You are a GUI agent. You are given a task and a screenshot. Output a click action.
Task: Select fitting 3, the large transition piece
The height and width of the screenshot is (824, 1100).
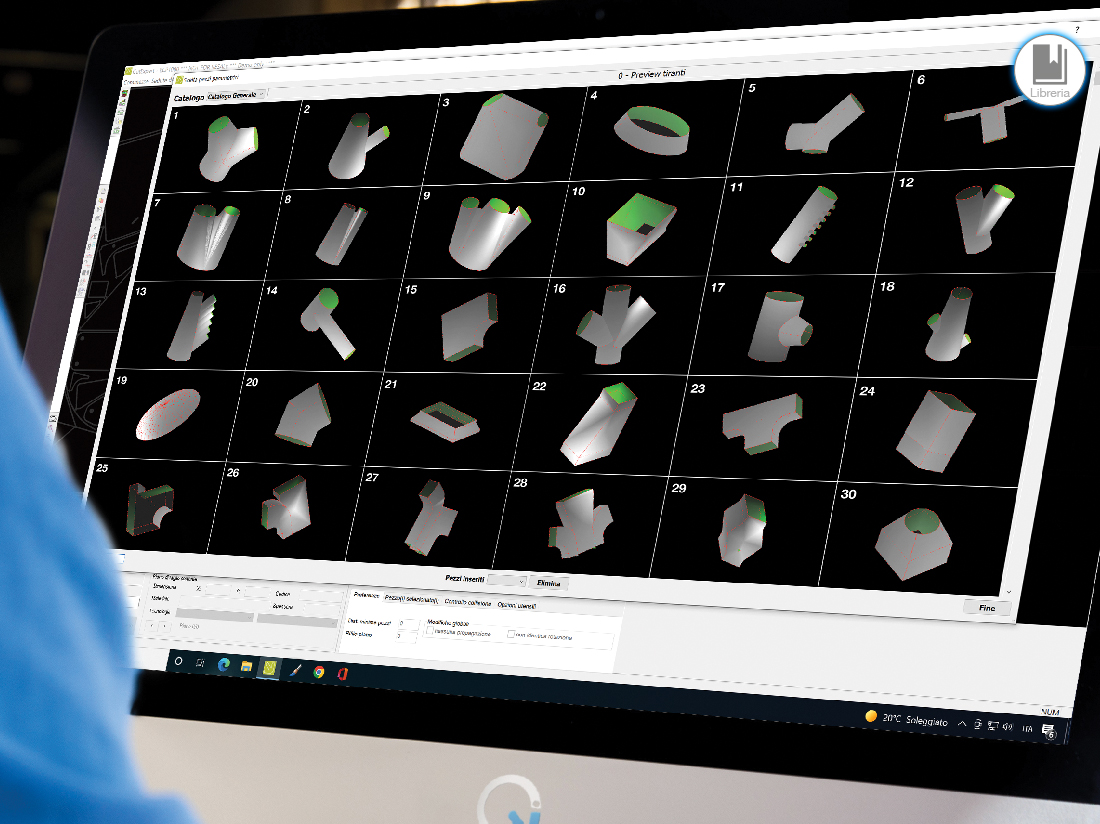pyautogui.click(x=502, y=137)
